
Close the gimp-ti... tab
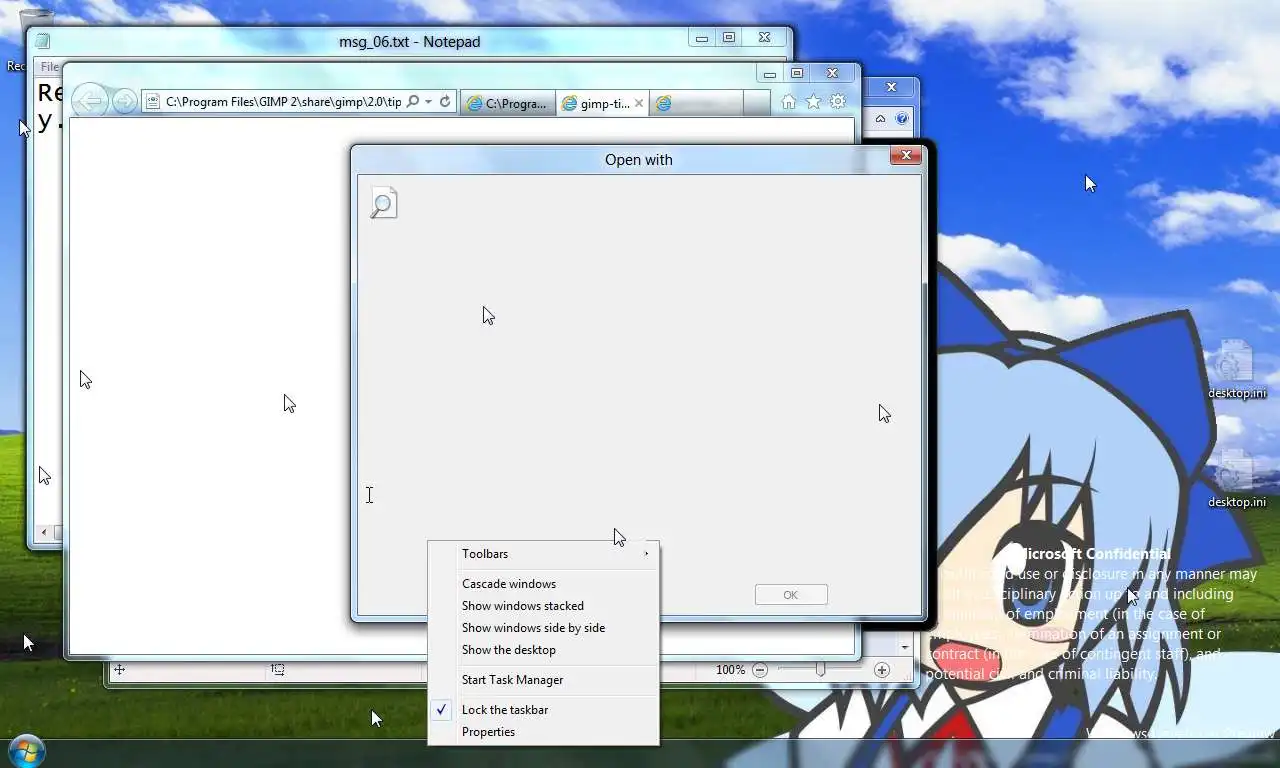(x=639, y=103)
